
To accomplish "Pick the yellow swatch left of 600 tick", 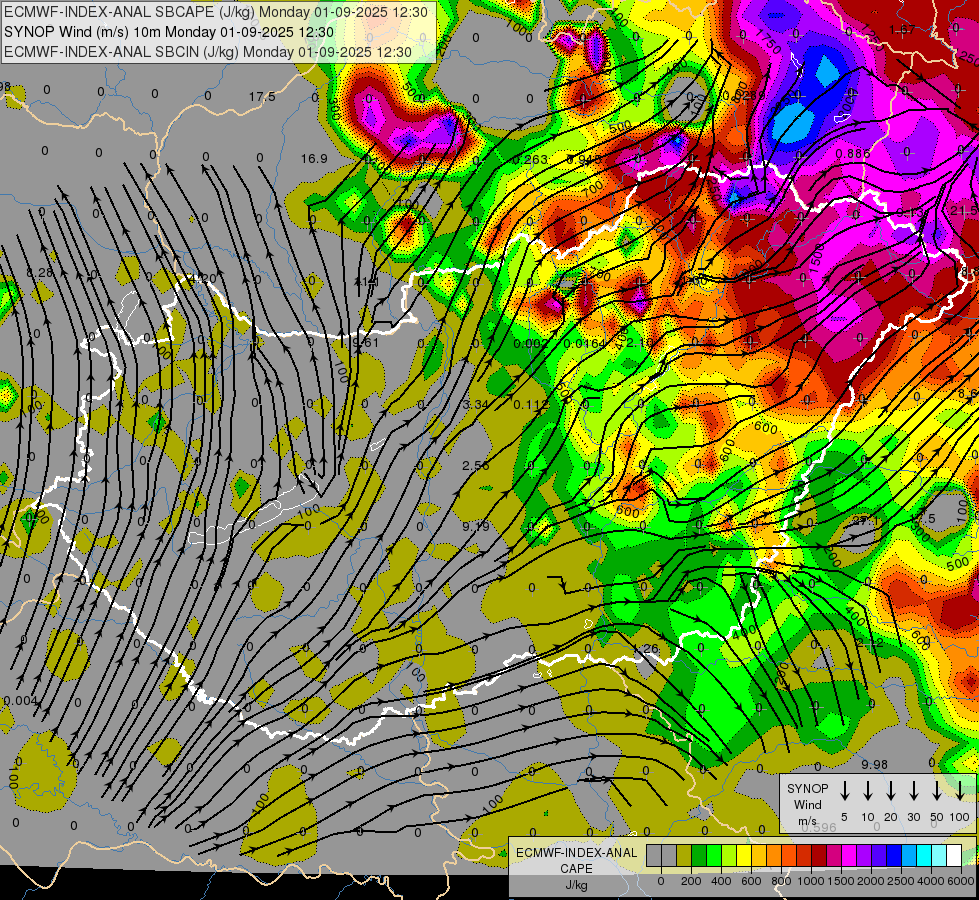I will point(744,855).
